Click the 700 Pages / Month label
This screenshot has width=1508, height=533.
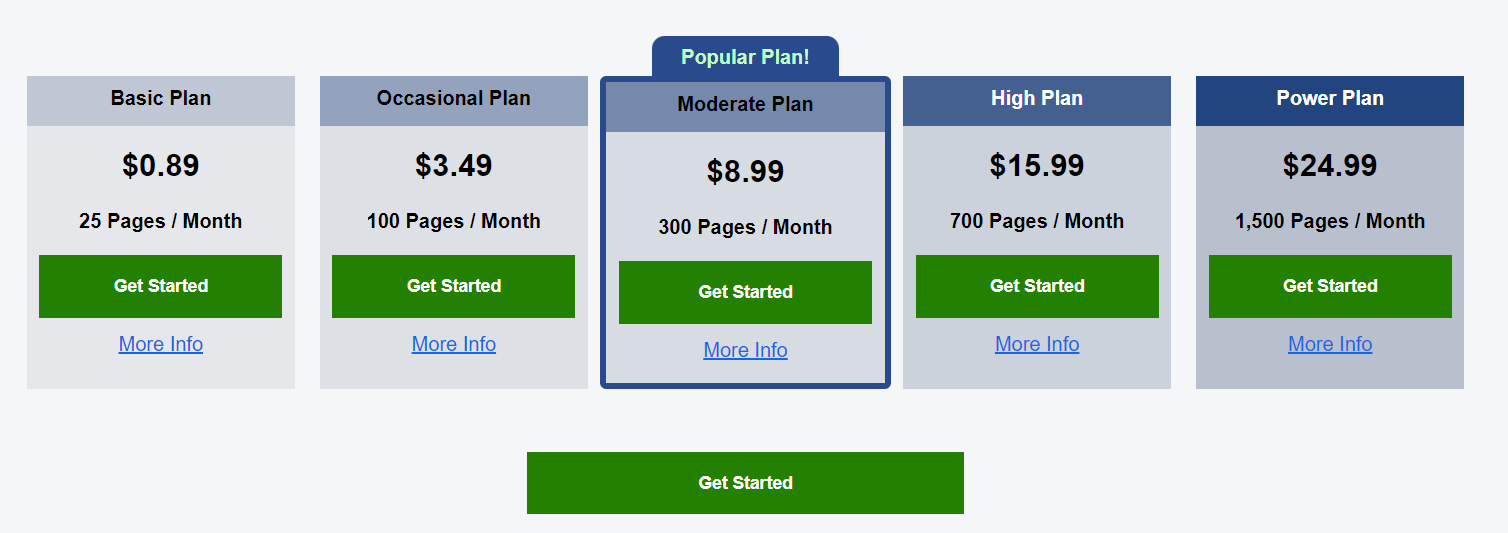(1037, 221)
